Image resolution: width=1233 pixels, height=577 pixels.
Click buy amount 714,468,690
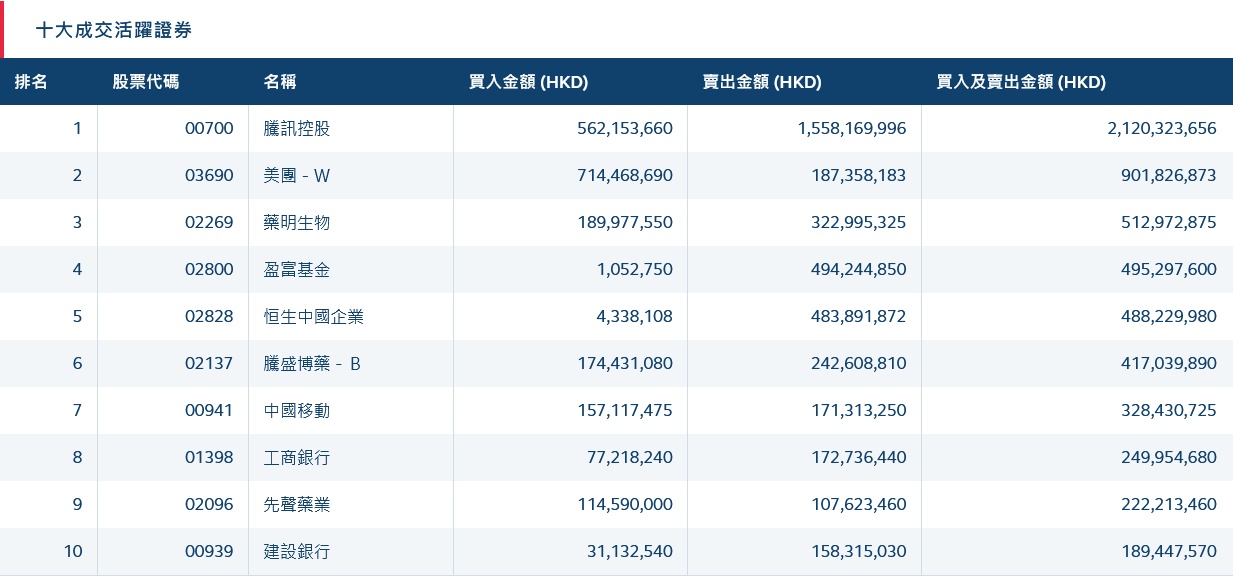tap(625, 175)
